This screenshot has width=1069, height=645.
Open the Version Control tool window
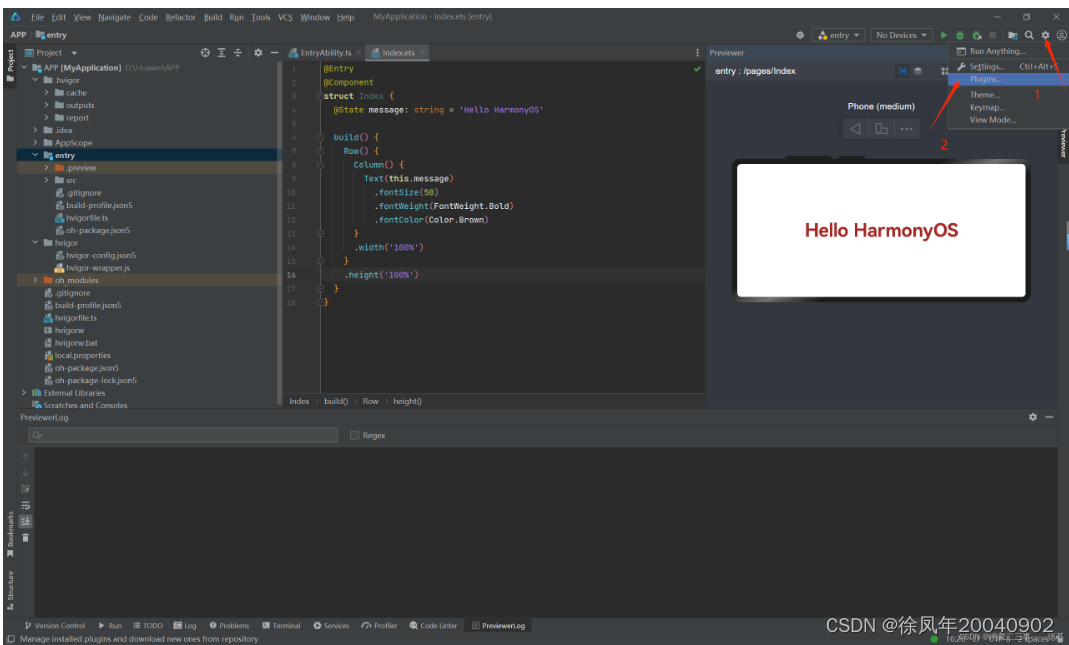55,625
